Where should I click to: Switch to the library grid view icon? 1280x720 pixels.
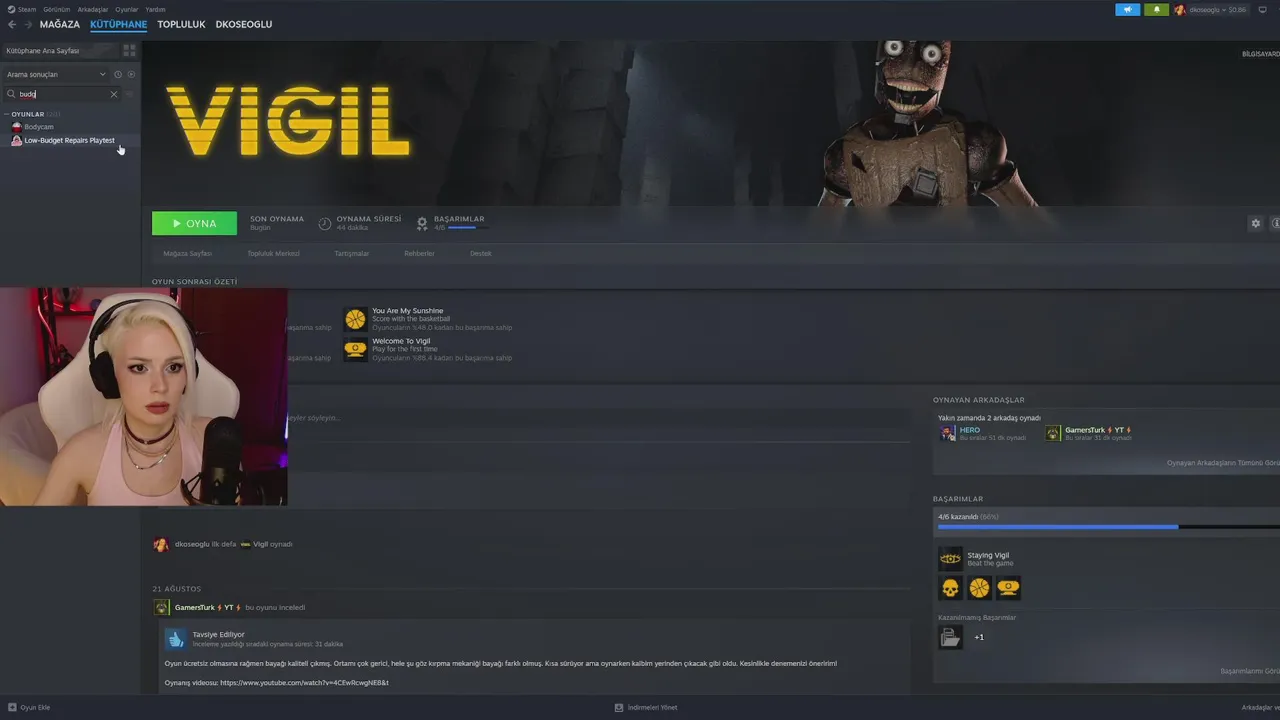(129, 50)
